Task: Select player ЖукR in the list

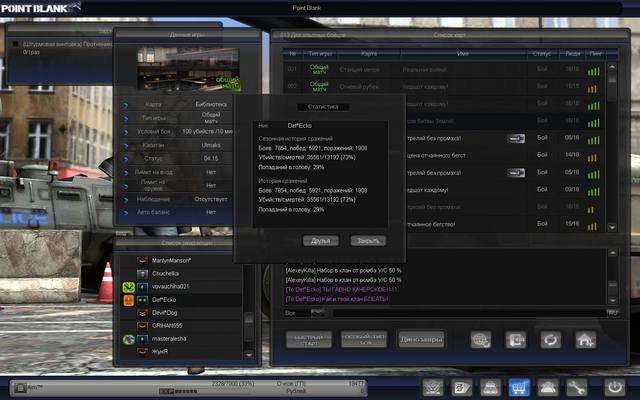Action: click(x=181, y=352)
